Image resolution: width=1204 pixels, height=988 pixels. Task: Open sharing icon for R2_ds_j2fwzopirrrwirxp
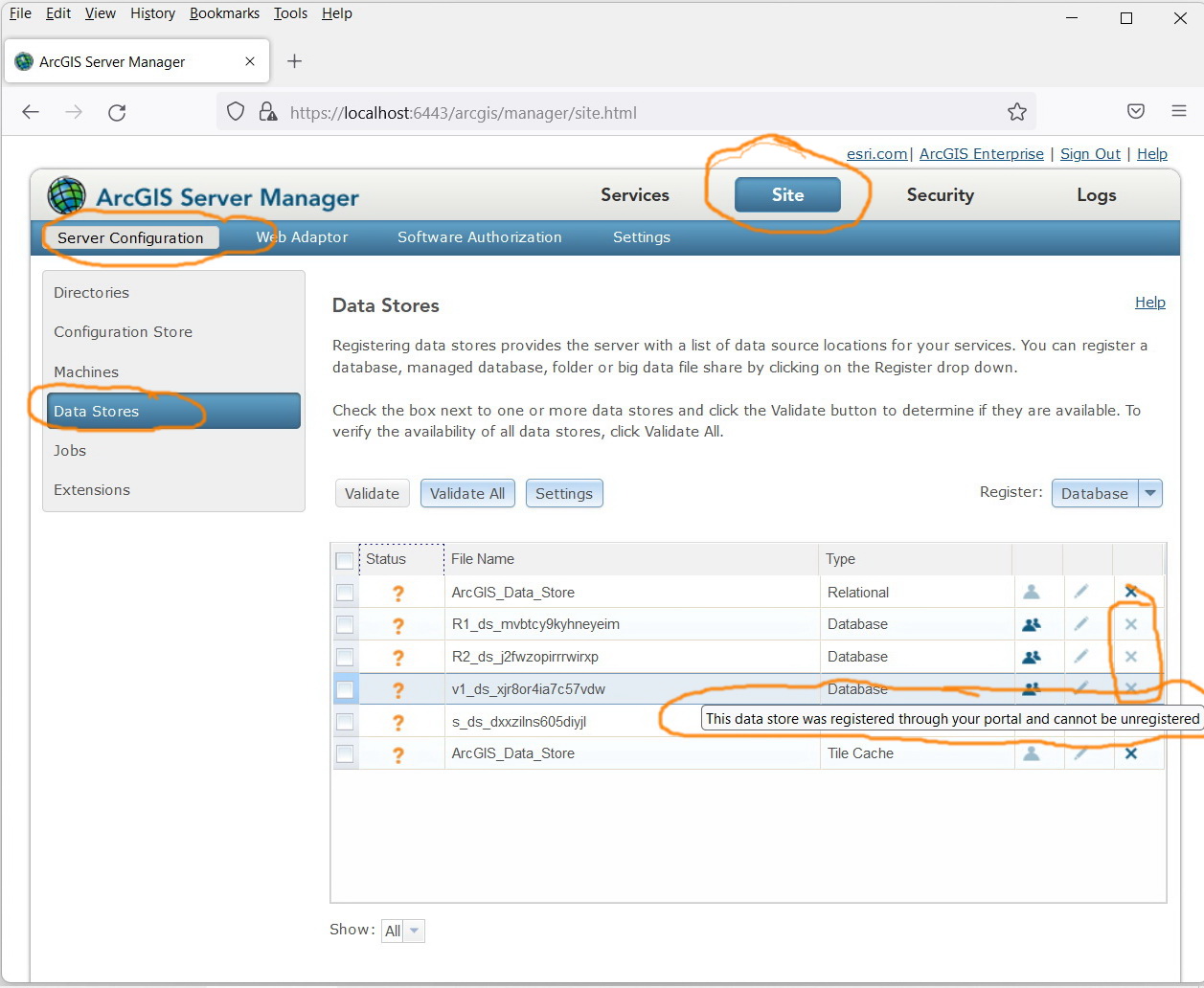[1032, 657]
